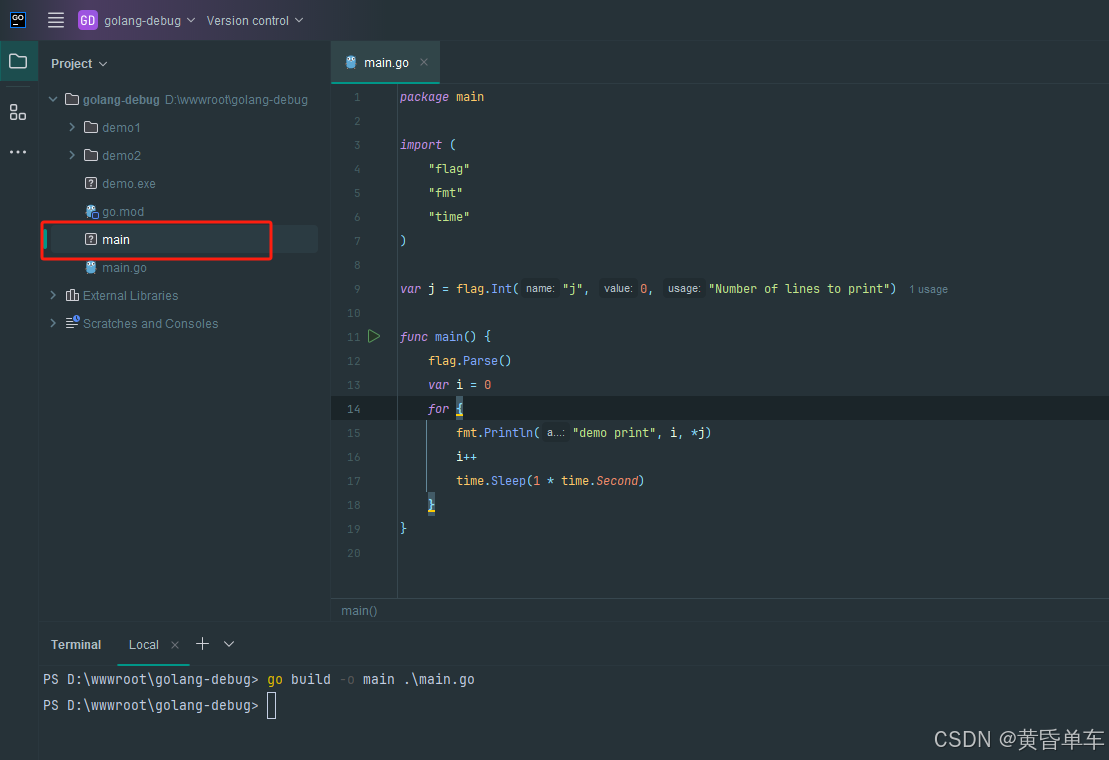Show more tool windows via ellipsis icon
Image resolution: width=1109 pixels, height=760 pixels.
click(x=18, y=152)
